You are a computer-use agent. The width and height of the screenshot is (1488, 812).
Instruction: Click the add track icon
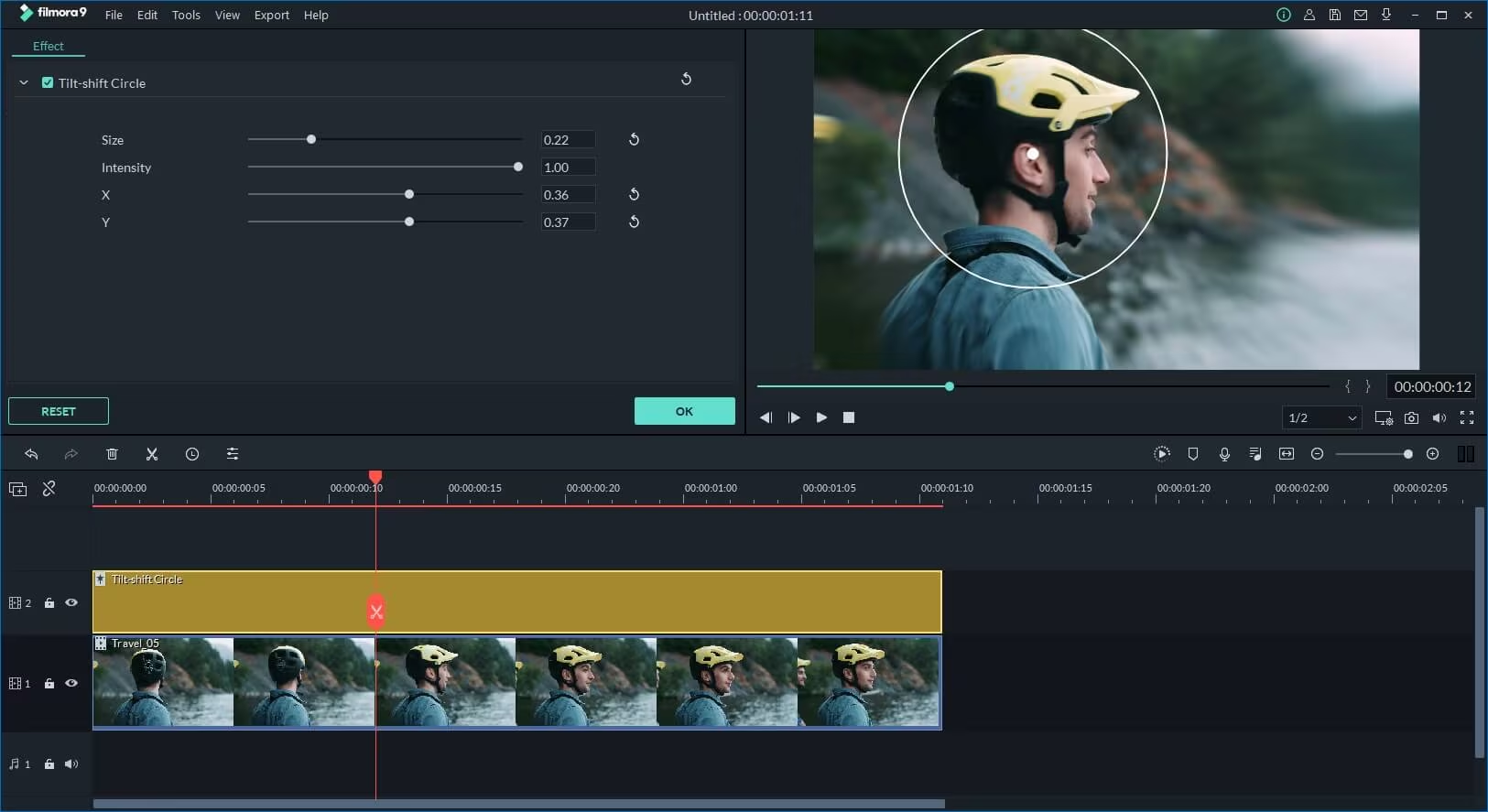[17, 489]
